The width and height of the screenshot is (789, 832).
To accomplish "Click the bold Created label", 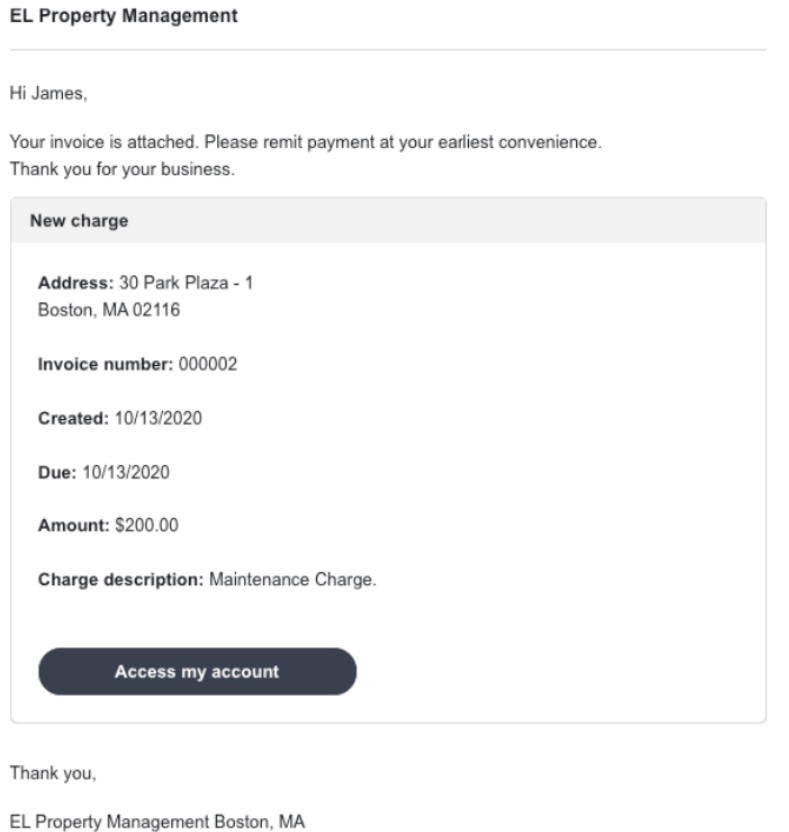I will click(72, 419).
